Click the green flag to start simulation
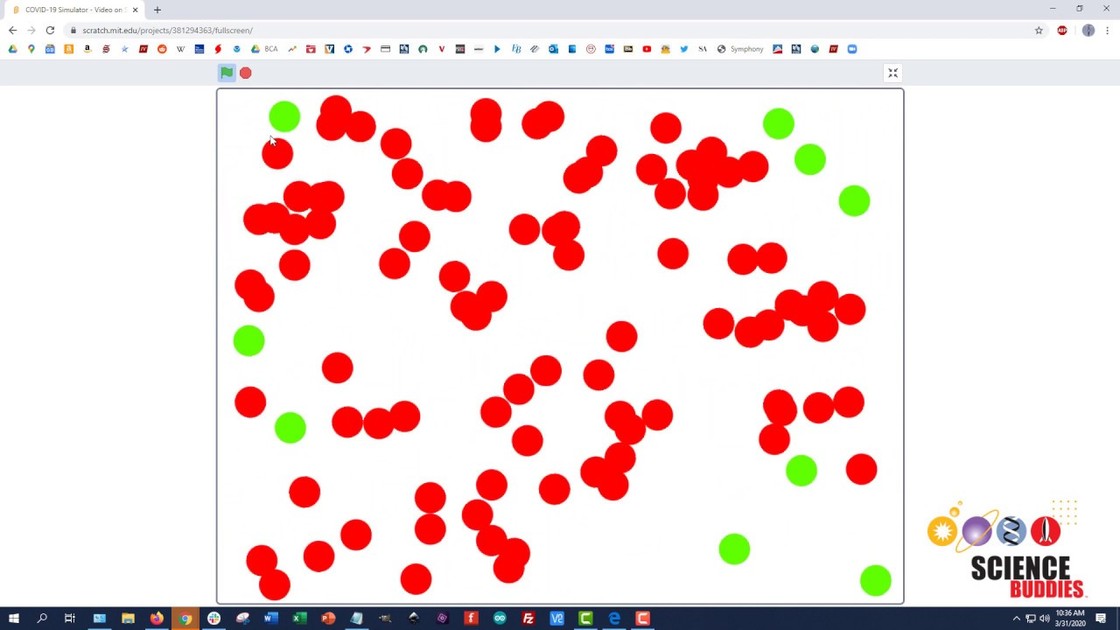This screenshot has height=630, width=1120. pos(227,73)
